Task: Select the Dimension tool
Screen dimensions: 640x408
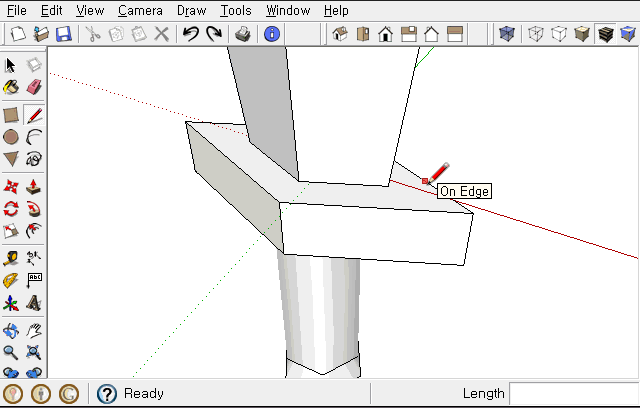Action: 34,259
